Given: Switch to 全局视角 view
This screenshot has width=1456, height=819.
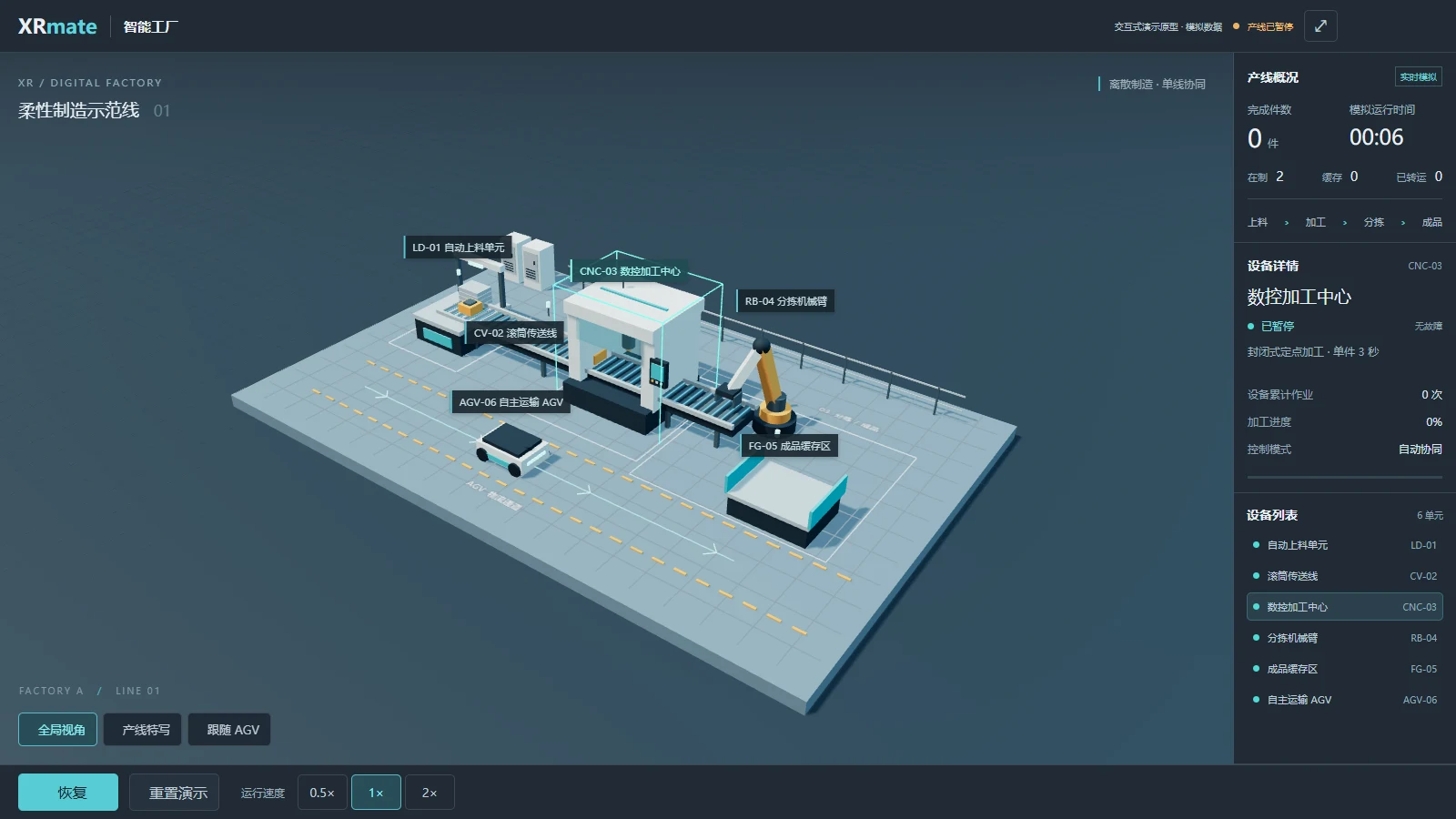Looking at the screenshot, I should (x=58, y=730).
